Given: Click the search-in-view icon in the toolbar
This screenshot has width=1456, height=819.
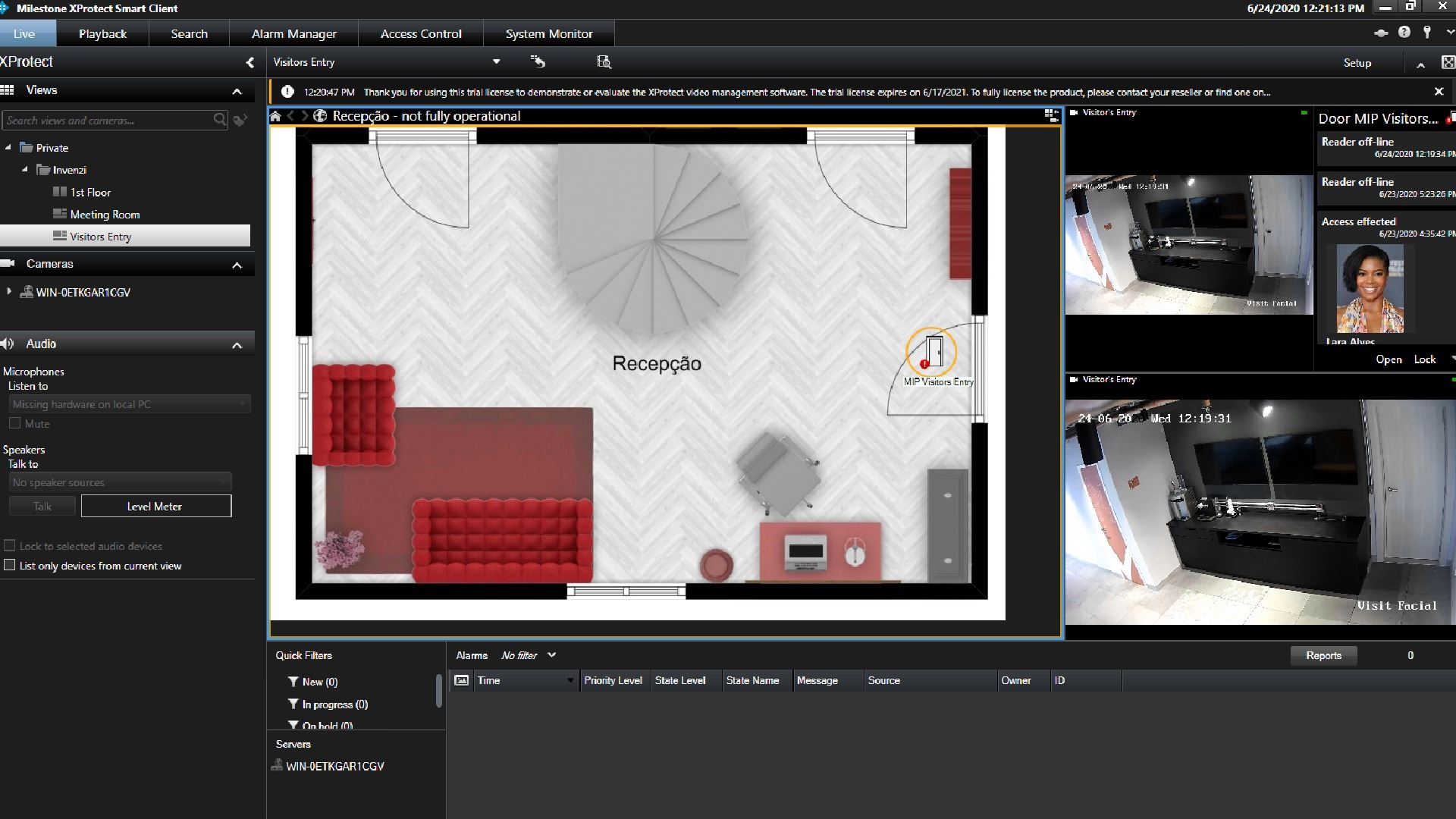Looking at the screenshot, I should tap(604, 61).
